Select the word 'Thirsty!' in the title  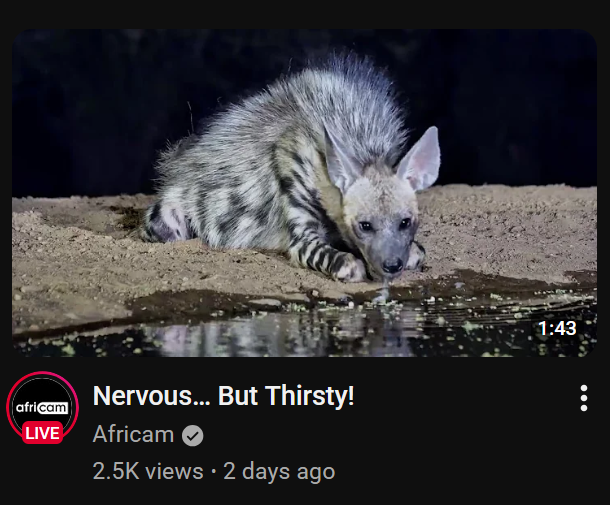coord(310,396)
